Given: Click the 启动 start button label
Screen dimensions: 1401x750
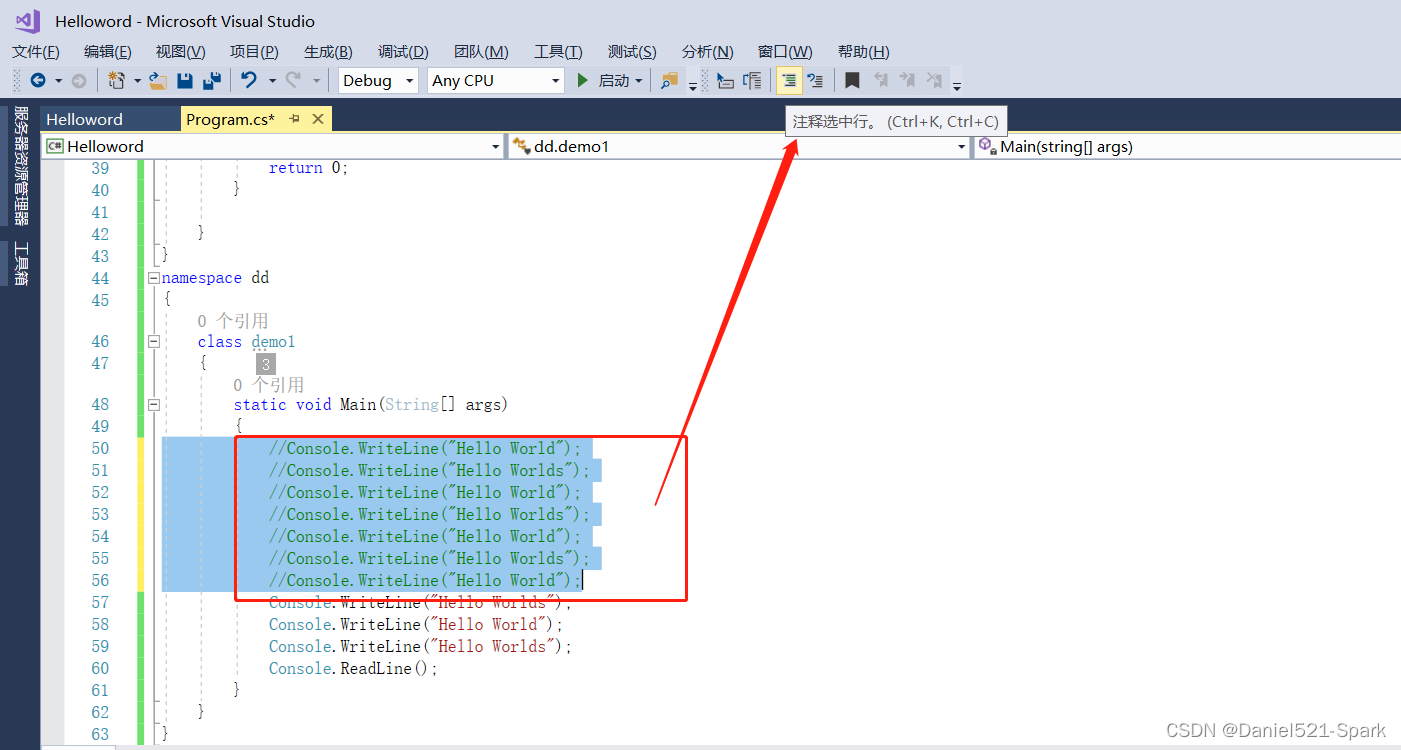Looking at the screenshot, I should coord(614,80).
